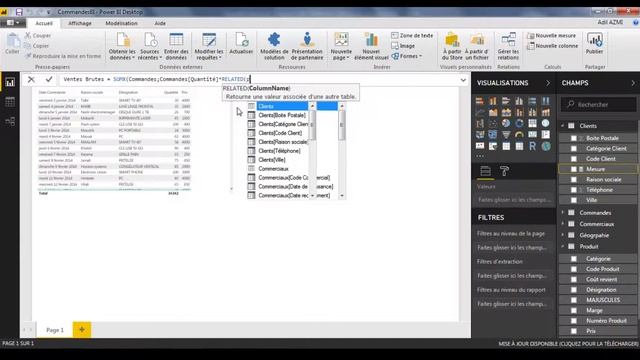
Task: Open Obtenir les données ribbon button
Action: [x=122, y=46]
